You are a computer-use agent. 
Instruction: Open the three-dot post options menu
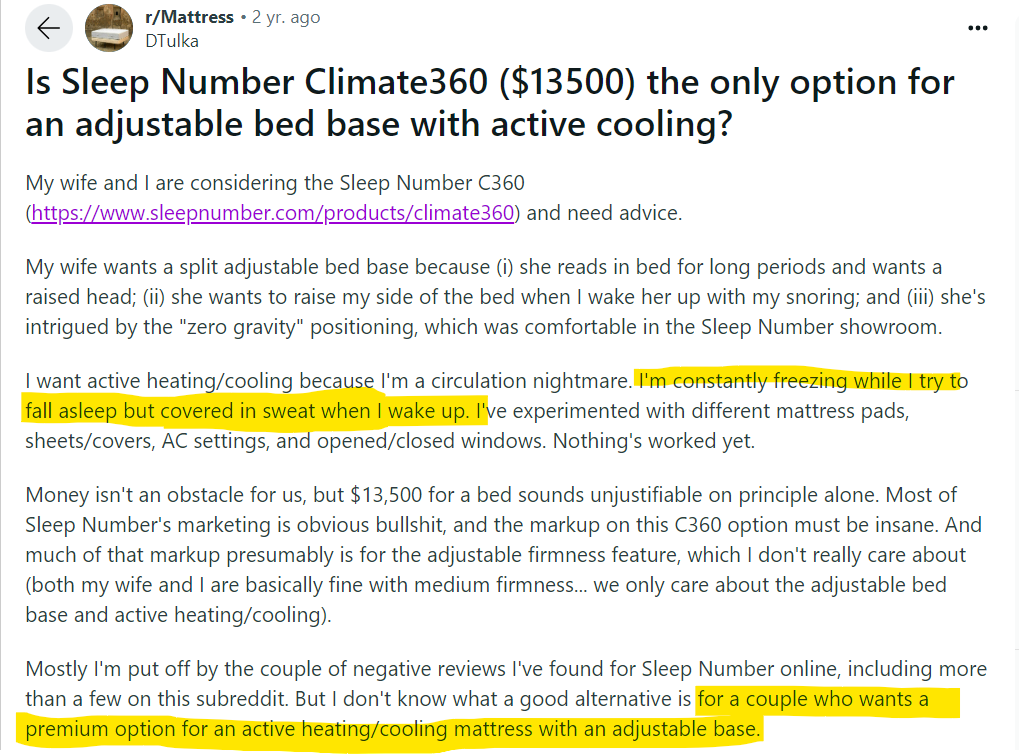coord(978,28)
